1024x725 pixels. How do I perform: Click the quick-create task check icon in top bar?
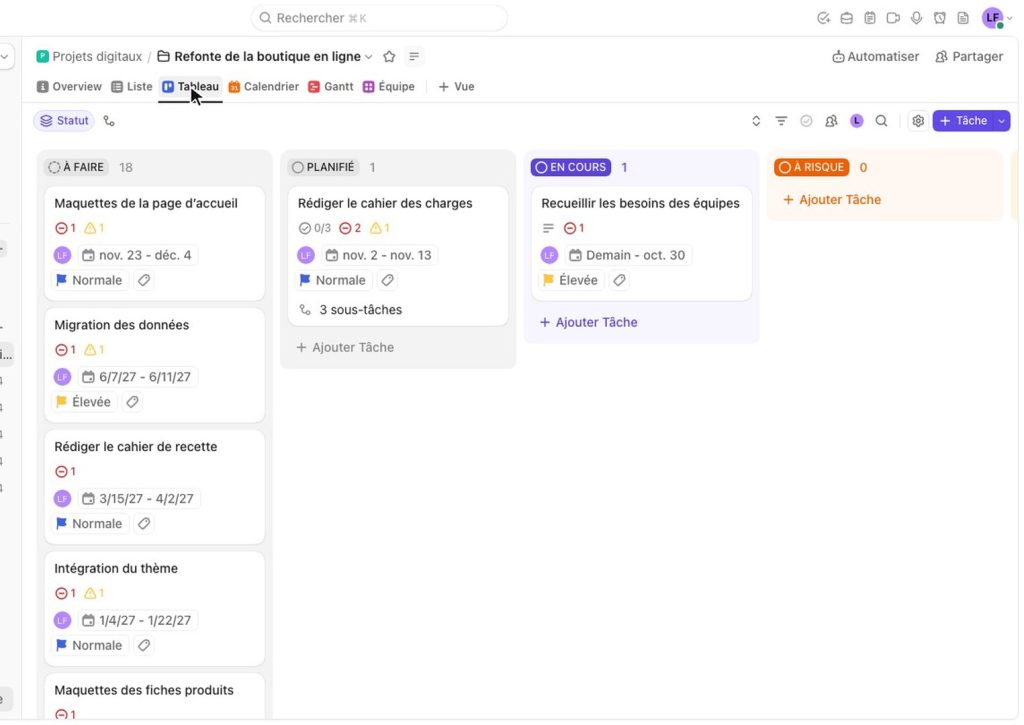pos(823,18)
